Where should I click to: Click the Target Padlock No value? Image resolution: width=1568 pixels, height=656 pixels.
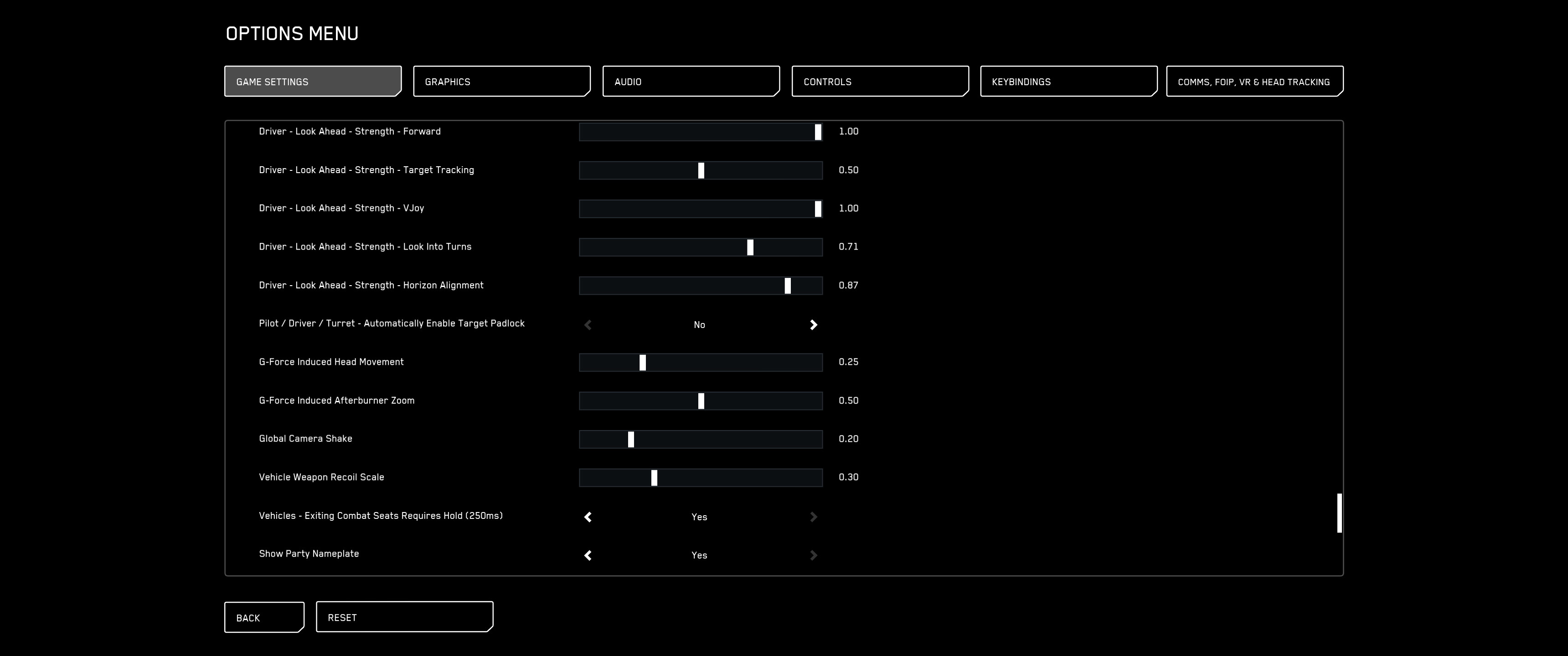(699, 325)
